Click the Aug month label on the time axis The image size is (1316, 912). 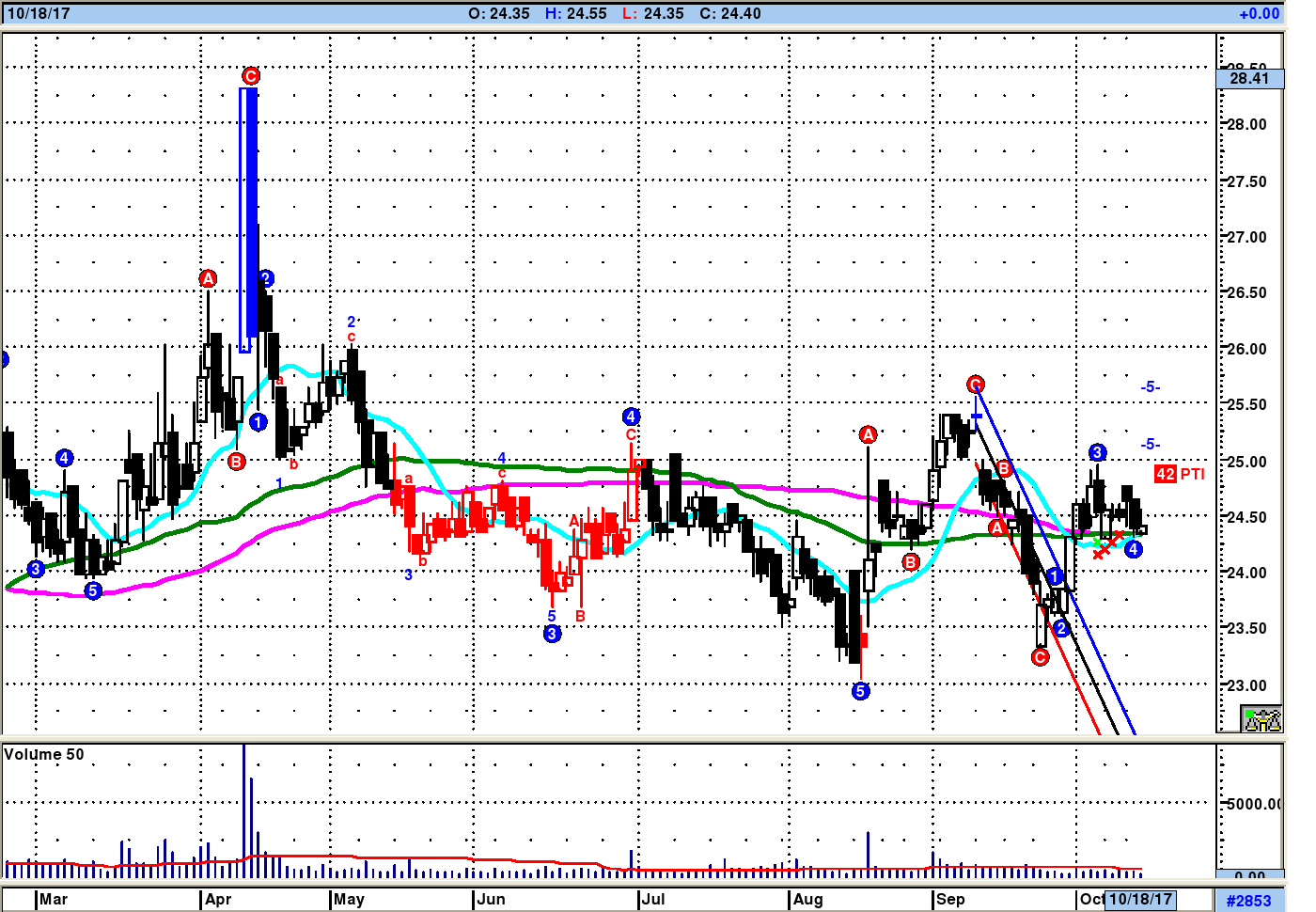pyautogui.click(x=807, y=899)
